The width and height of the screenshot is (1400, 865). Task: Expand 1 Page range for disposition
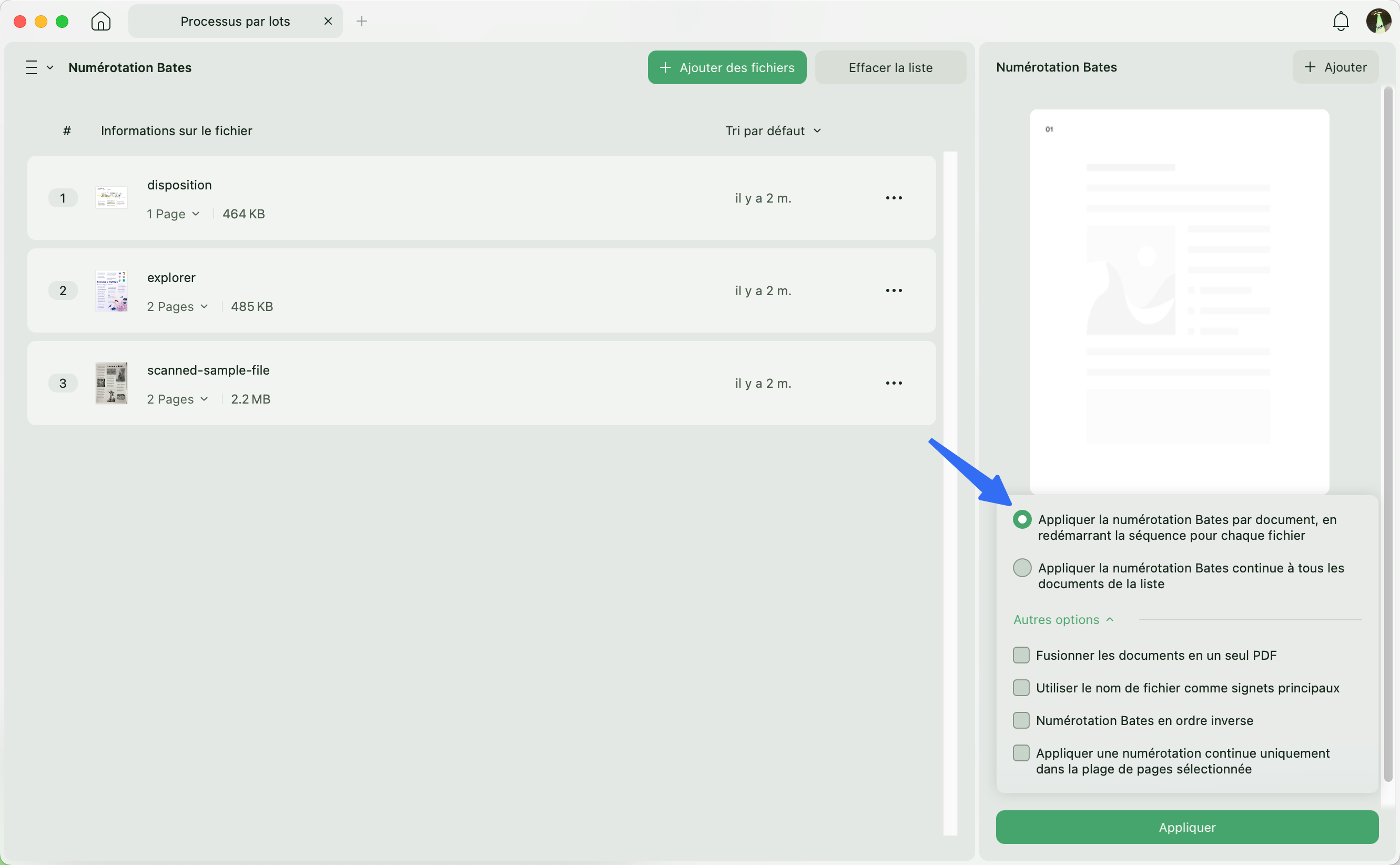coord(173,214)
